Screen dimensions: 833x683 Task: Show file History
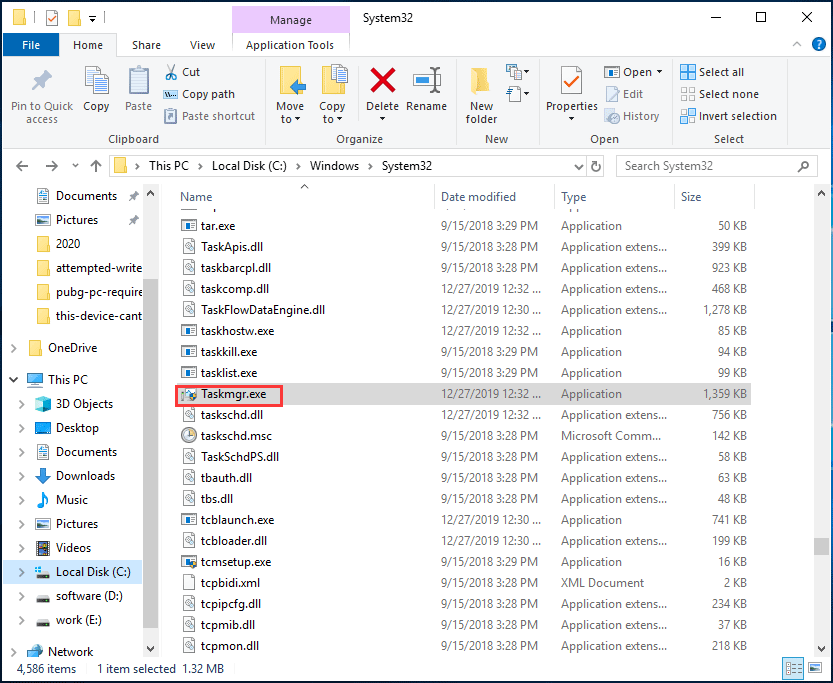tap(632, 116)
